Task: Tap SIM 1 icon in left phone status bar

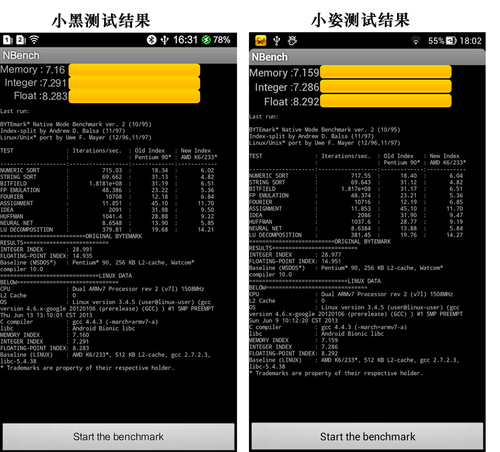Action: (7, 40)
